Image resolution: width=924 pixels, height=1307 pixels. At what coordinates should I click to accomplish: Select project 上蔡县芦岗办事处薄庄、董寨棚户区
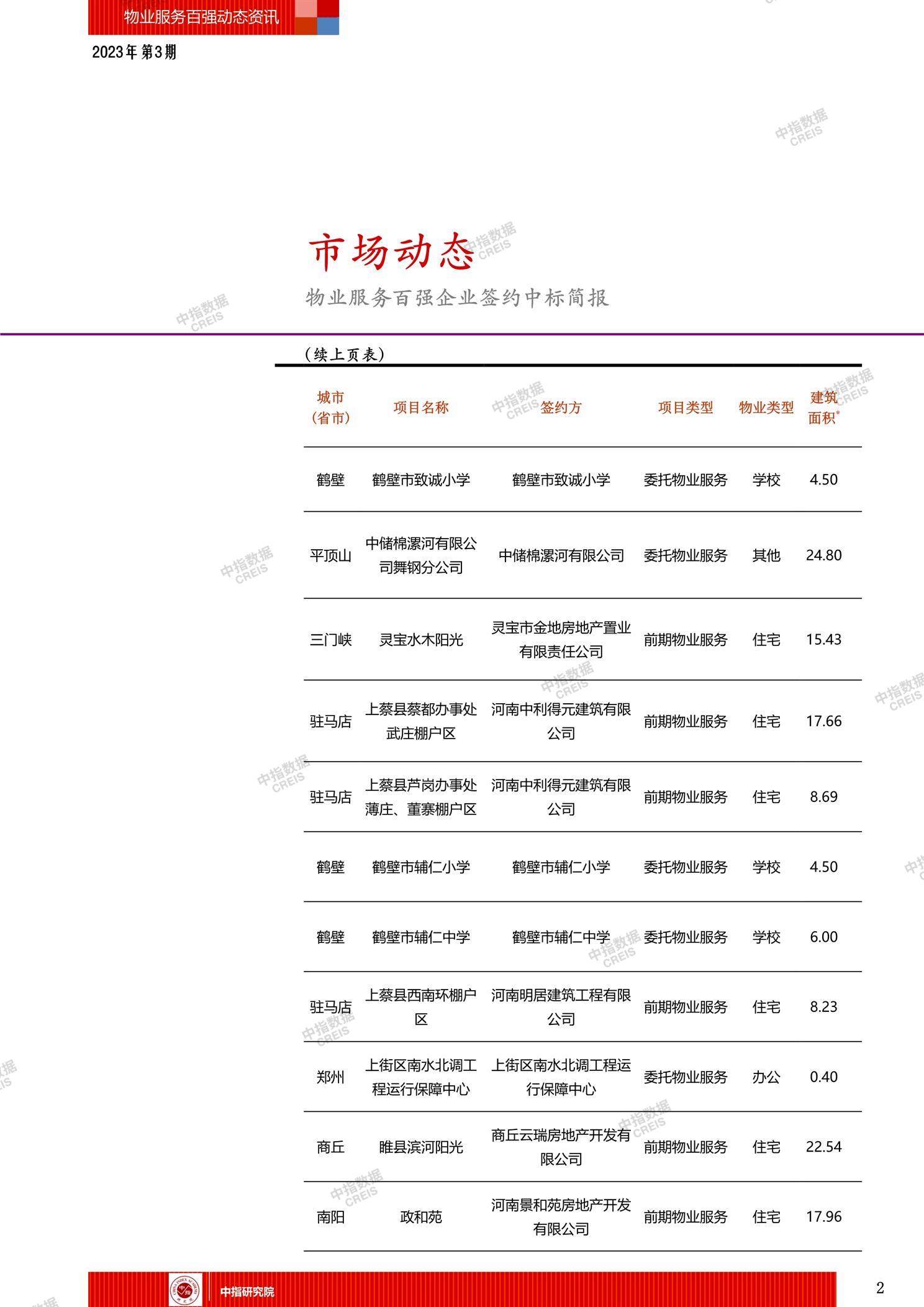[421, 797]
